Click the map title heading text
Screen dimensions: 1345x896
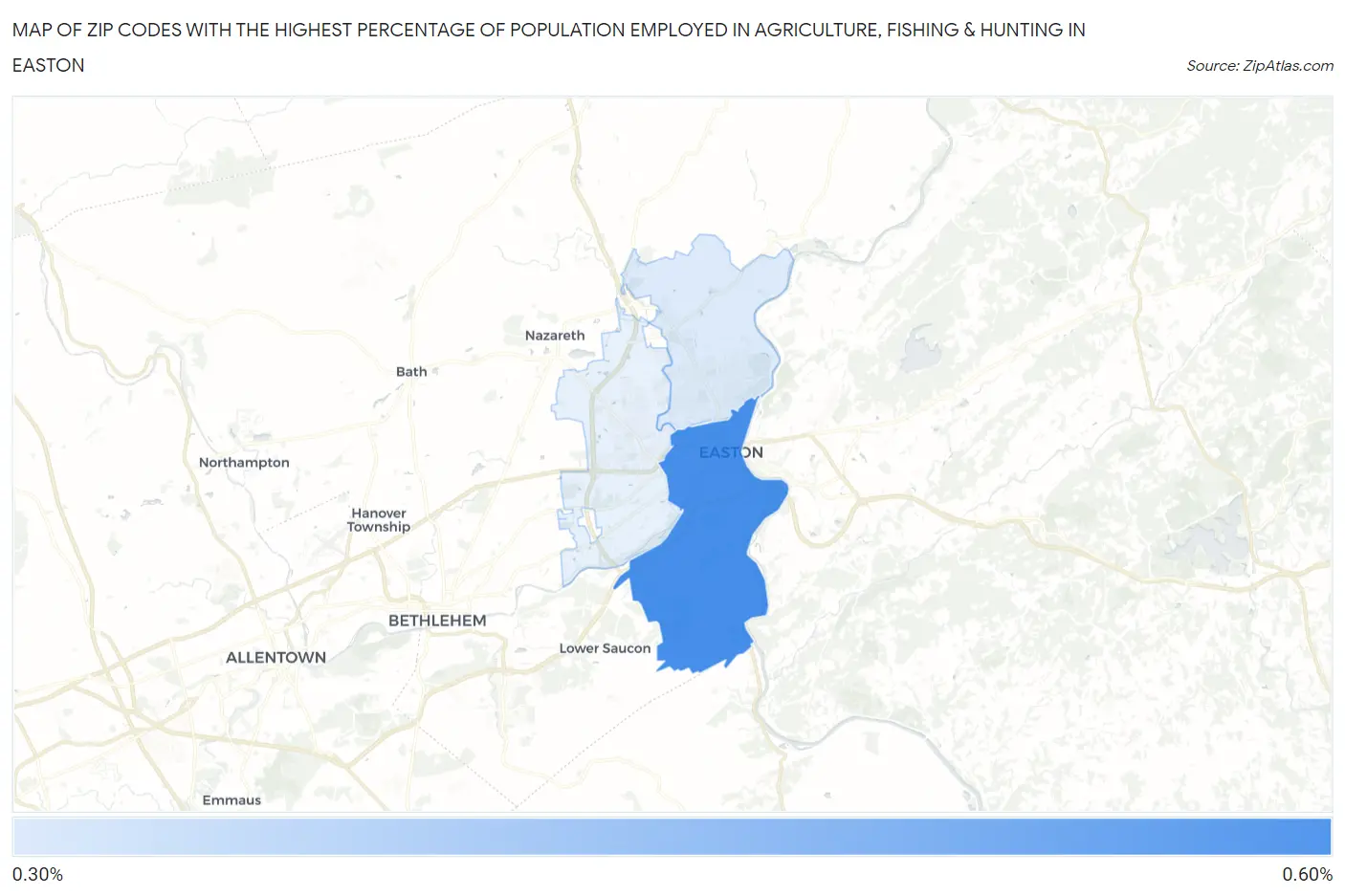549,48
